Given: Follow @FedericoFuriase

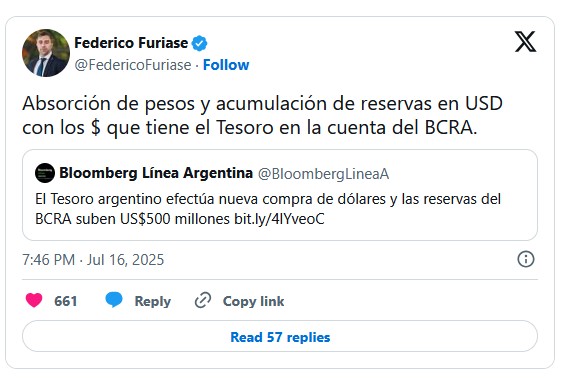Looking at the screenshot, I should click(226, 65).
